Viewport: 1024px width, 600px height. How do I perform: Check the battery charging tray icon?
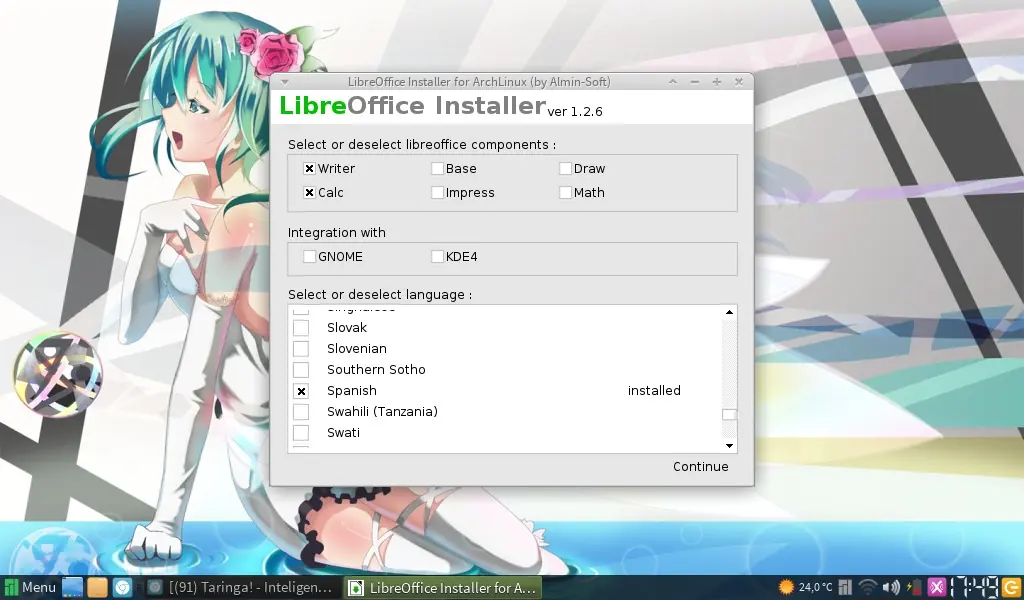(x=914, y=588)
